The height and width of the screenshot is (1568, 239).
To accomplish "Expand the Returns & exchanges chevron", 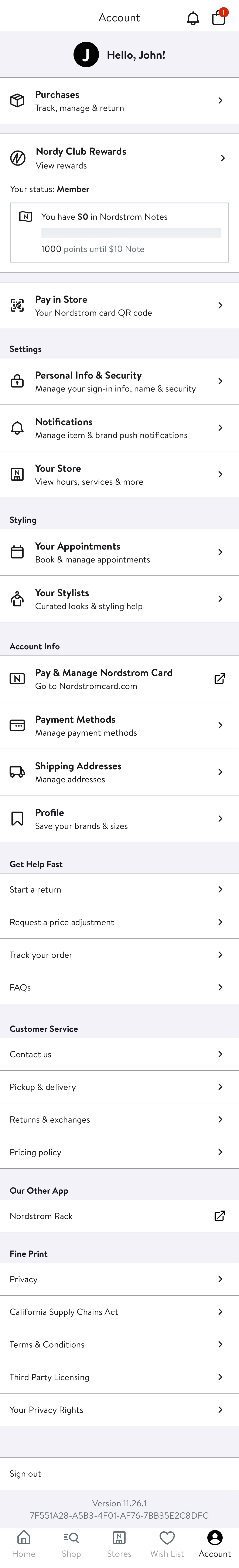I will pyautogui.click(x=221, y=1119).
